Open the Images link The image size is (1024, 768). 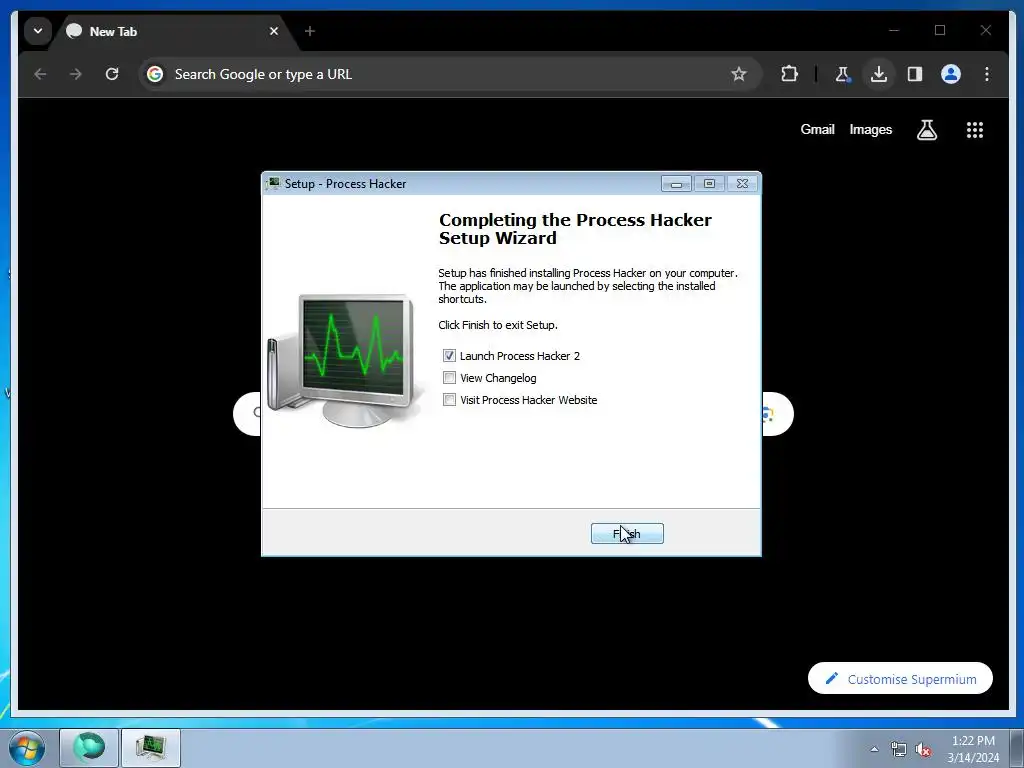click(871, 129)
